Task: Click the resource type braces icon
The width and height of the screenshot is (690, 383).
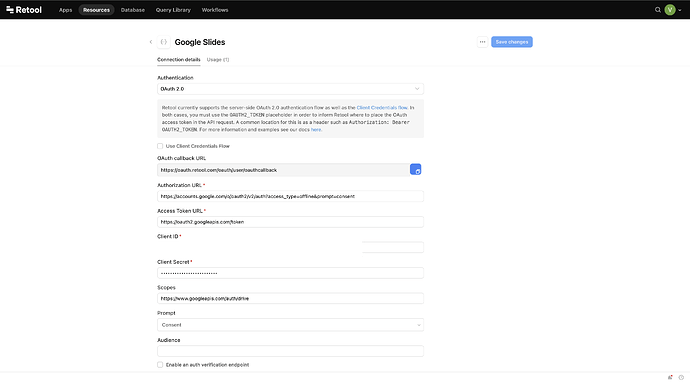Action: tap(164, 42)
